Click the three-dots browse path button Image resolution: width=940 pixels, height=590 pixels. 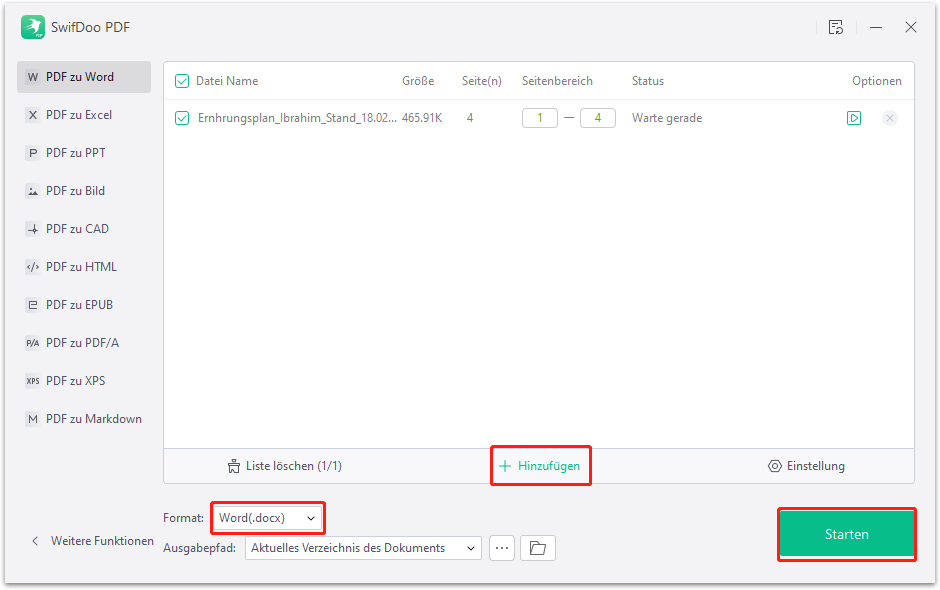[502, 548]
